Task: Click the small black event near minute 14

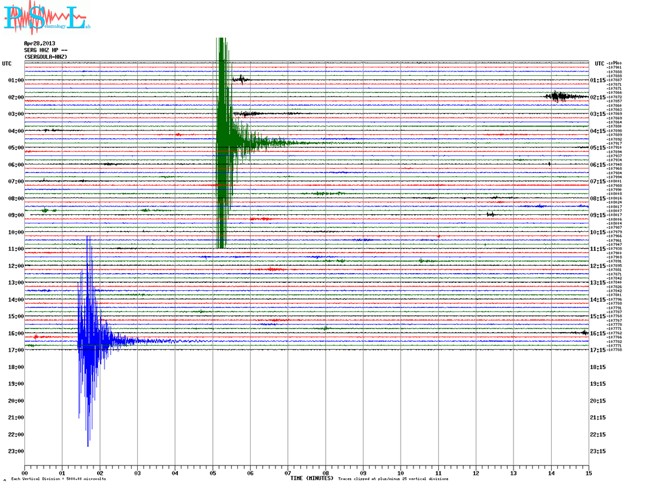Action: click(559, 96)
